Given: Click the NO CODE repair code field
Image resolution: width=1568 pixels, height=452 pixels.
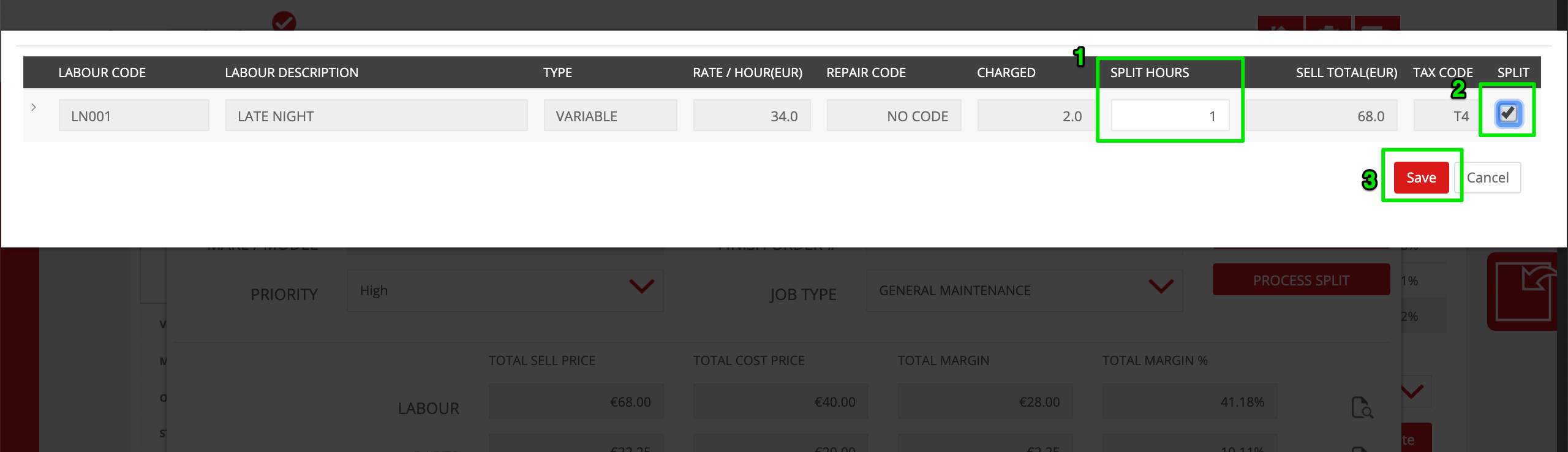Looking at the screenshot, I should (894, 116).
